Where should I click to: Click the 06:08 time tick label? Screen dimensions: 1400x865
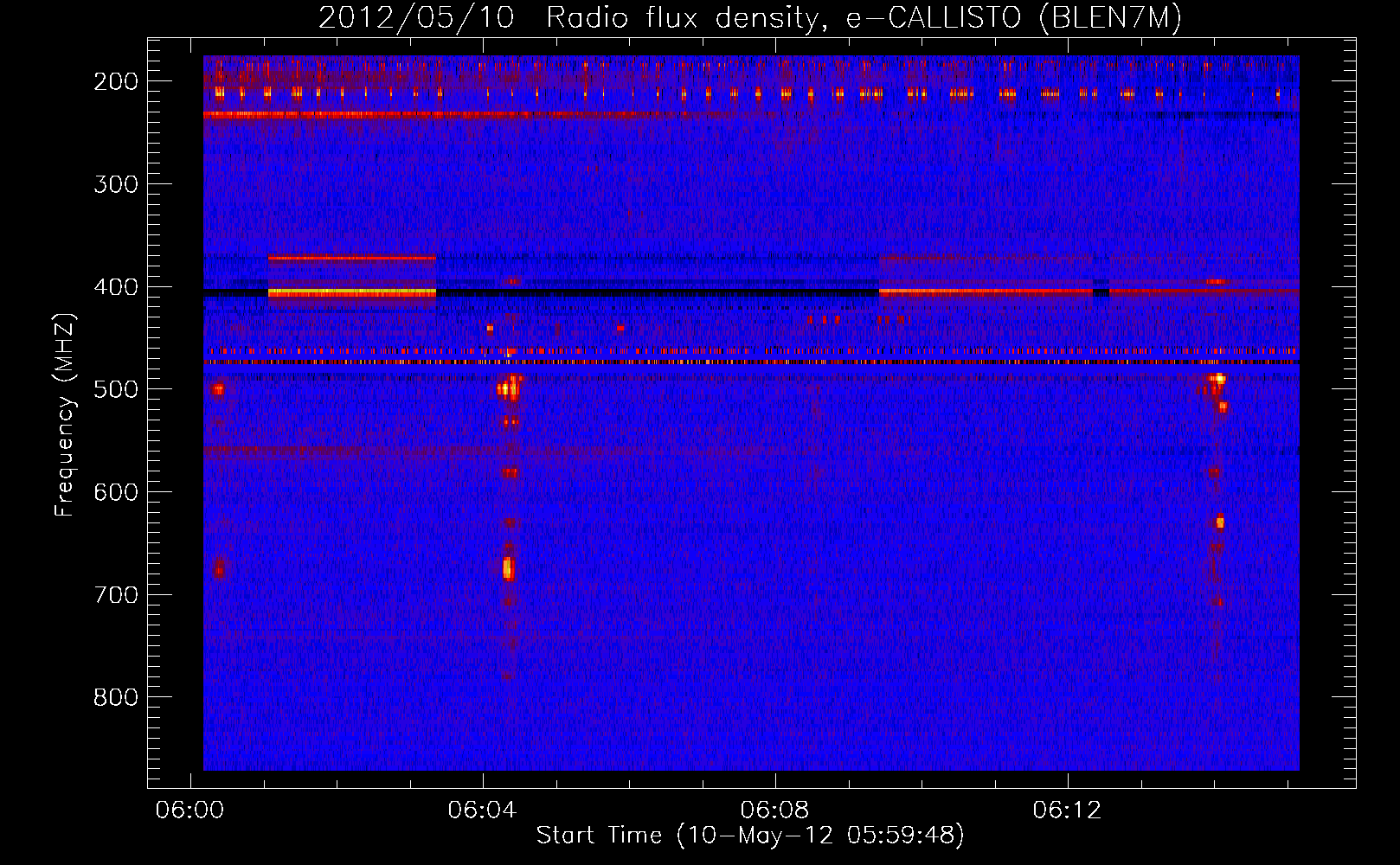774,811
